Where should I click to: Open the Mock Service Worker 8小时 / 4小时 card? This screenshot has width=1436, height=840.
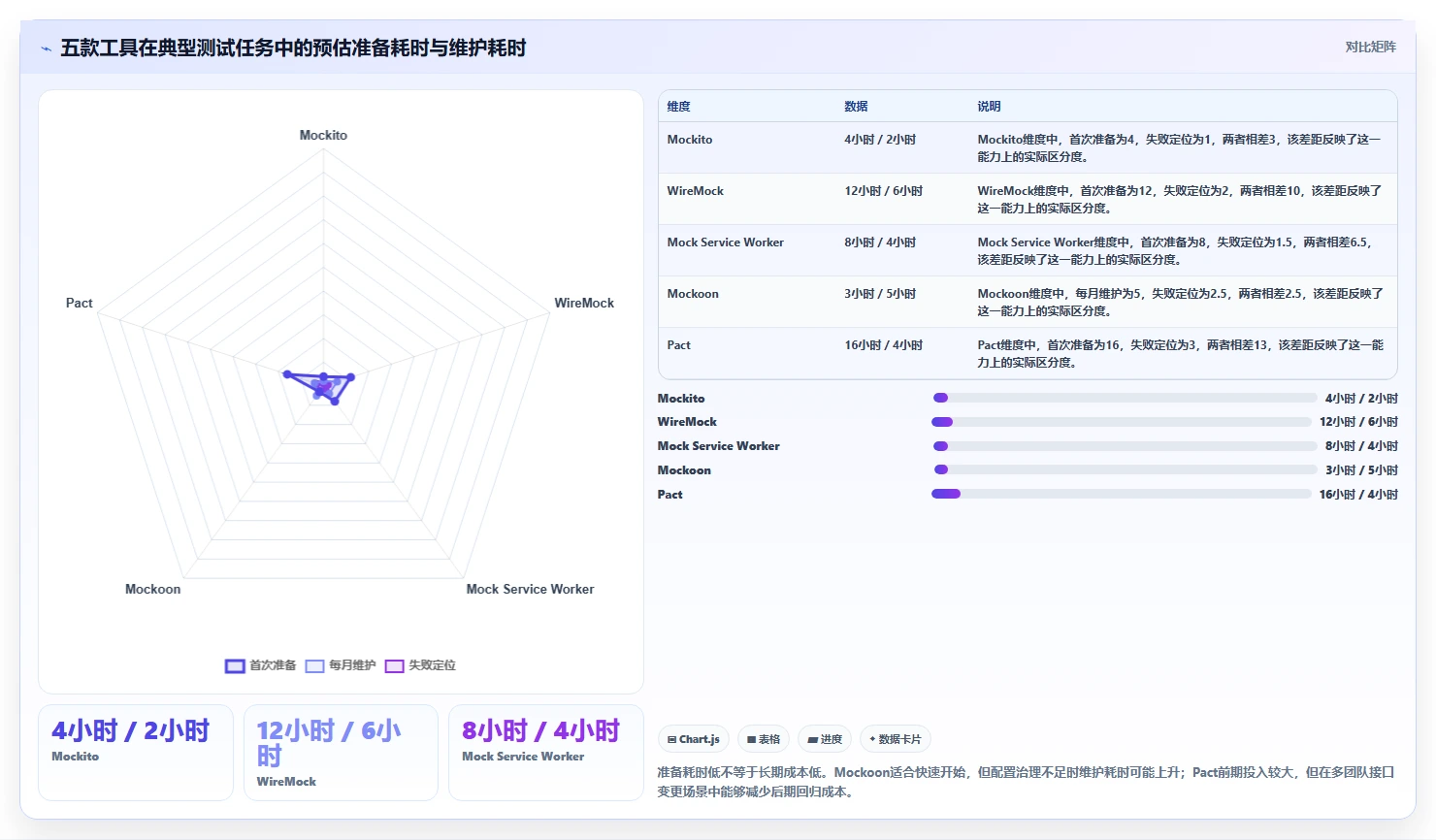coord(546,753)
